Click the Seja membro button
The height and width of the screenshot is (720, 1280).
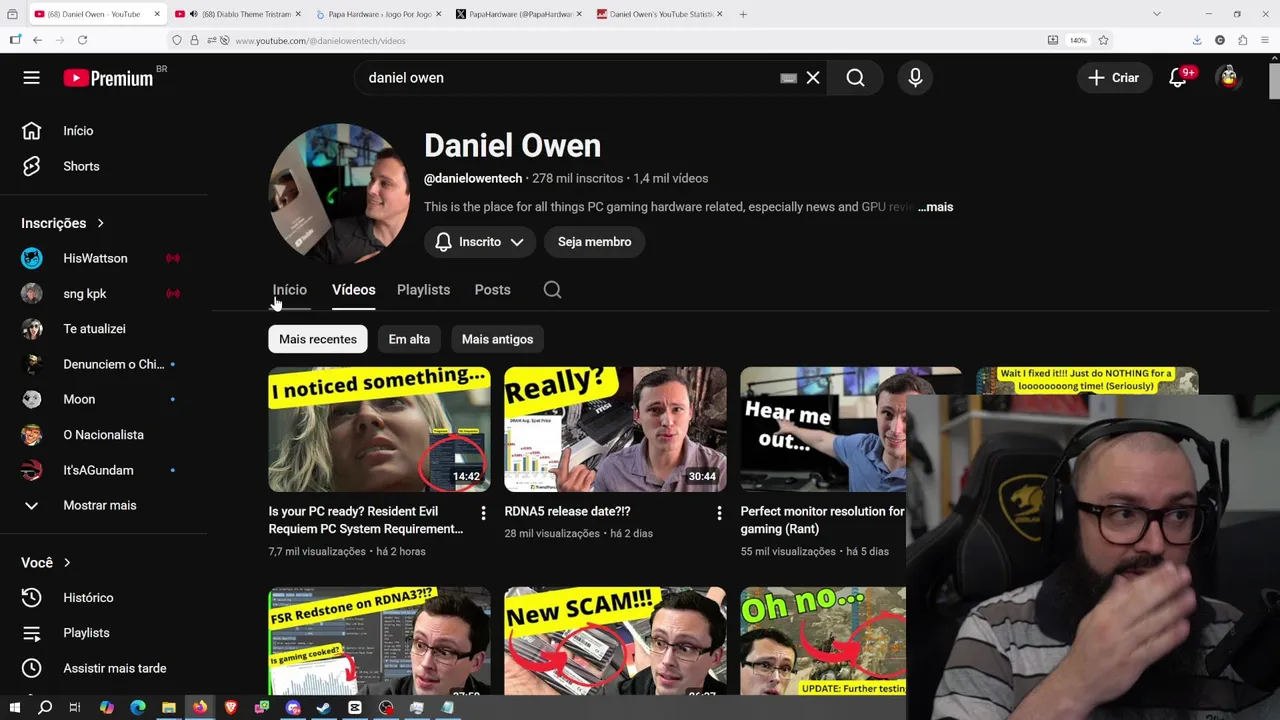(x=594, y=242)
